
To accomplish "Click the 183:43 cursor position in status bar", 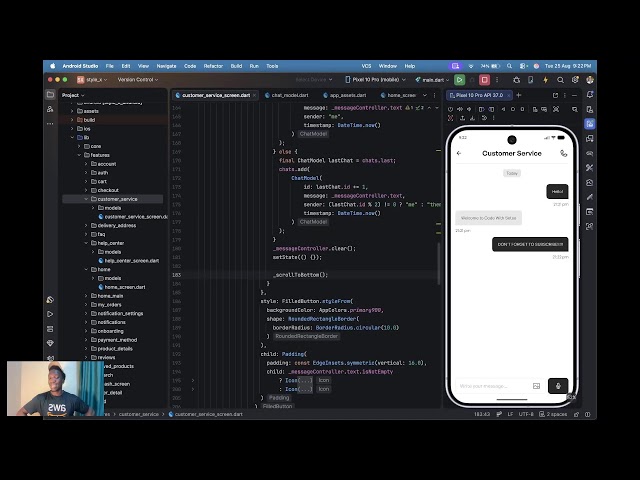I will tap(482, 414).
